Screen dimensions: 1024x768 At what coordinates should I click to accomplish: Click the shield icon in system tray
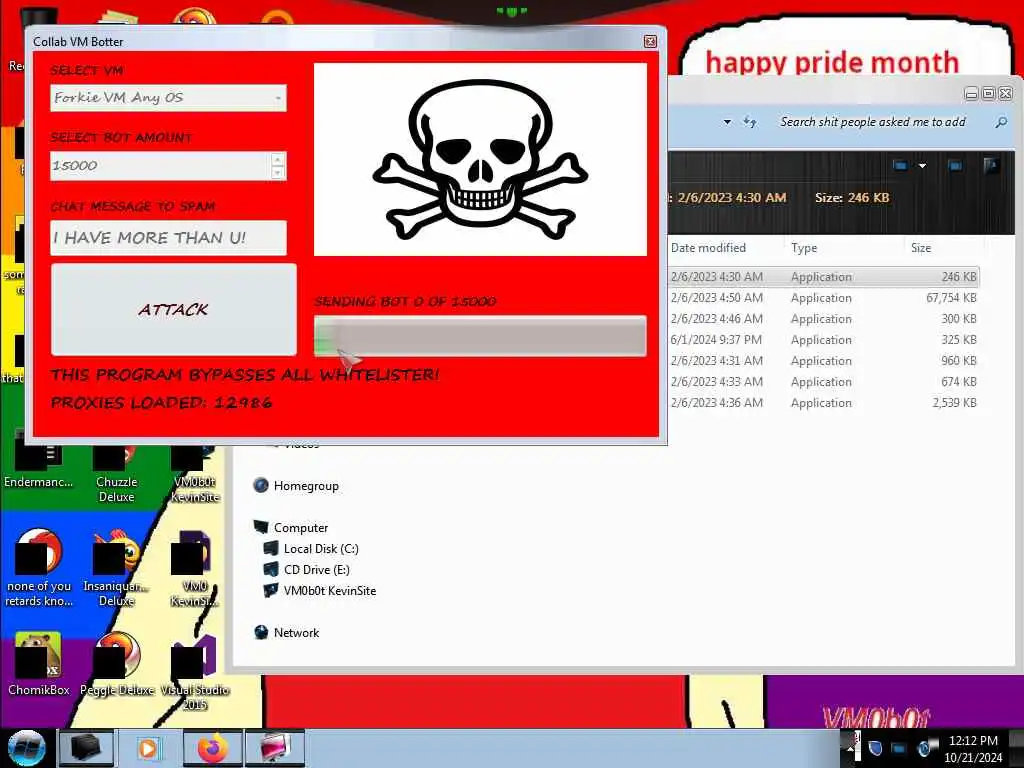(876, 748)
